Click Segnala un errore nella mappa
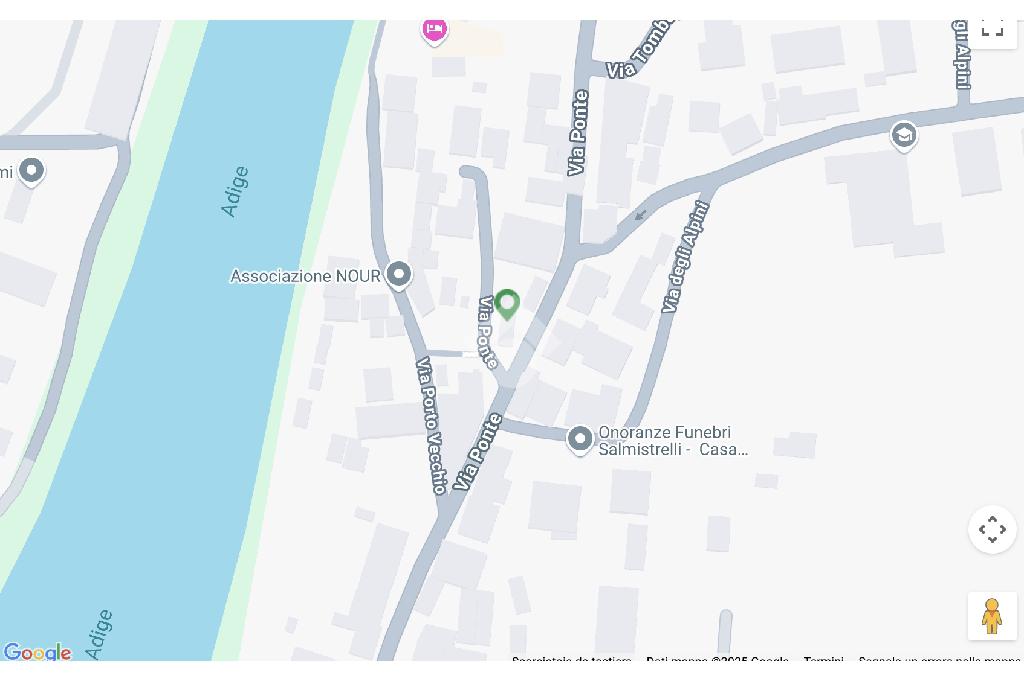 pos(939,660)
